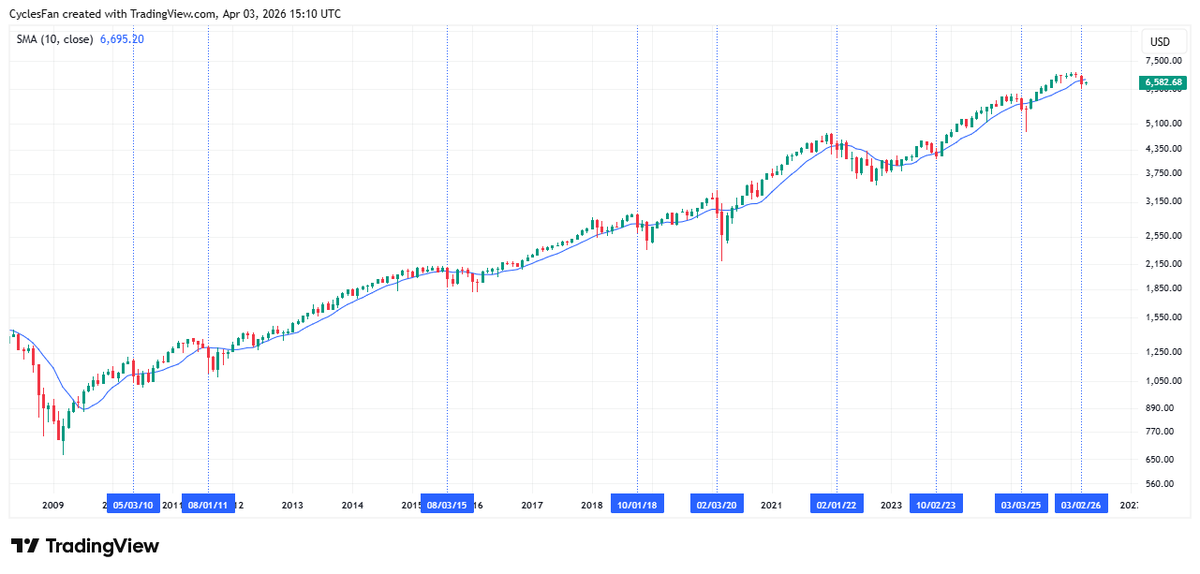Click the TradingView logo at the bottom

tap(85, 546)
